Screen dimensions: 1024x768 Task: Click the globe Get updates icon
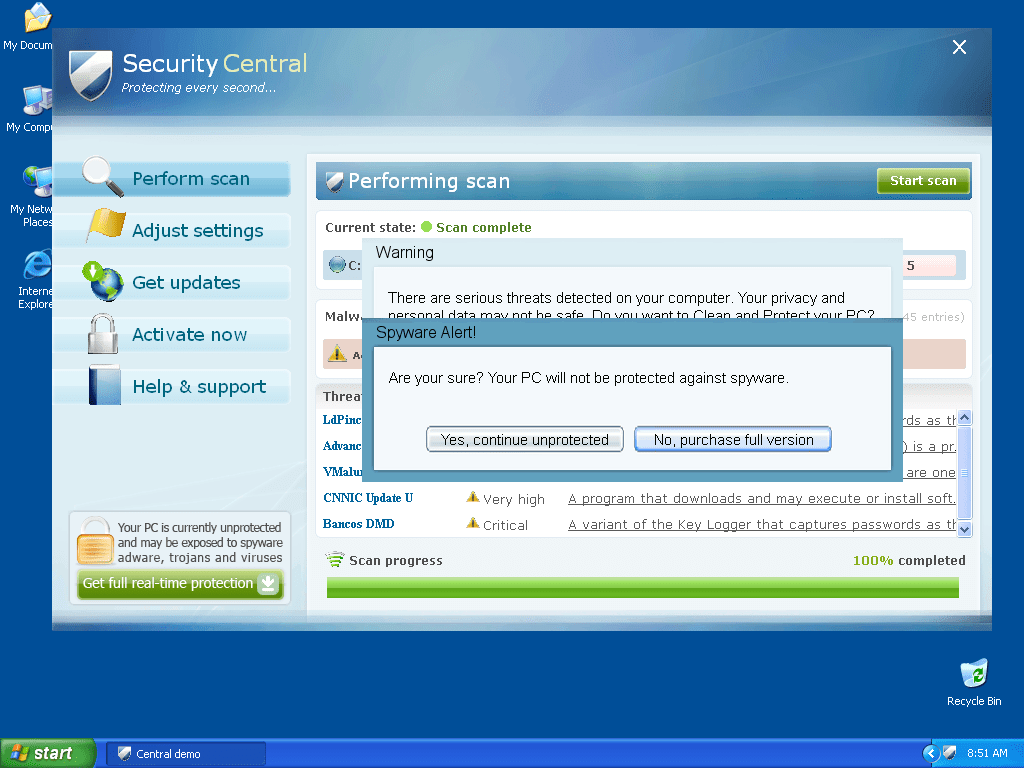(x=103, y=281)
